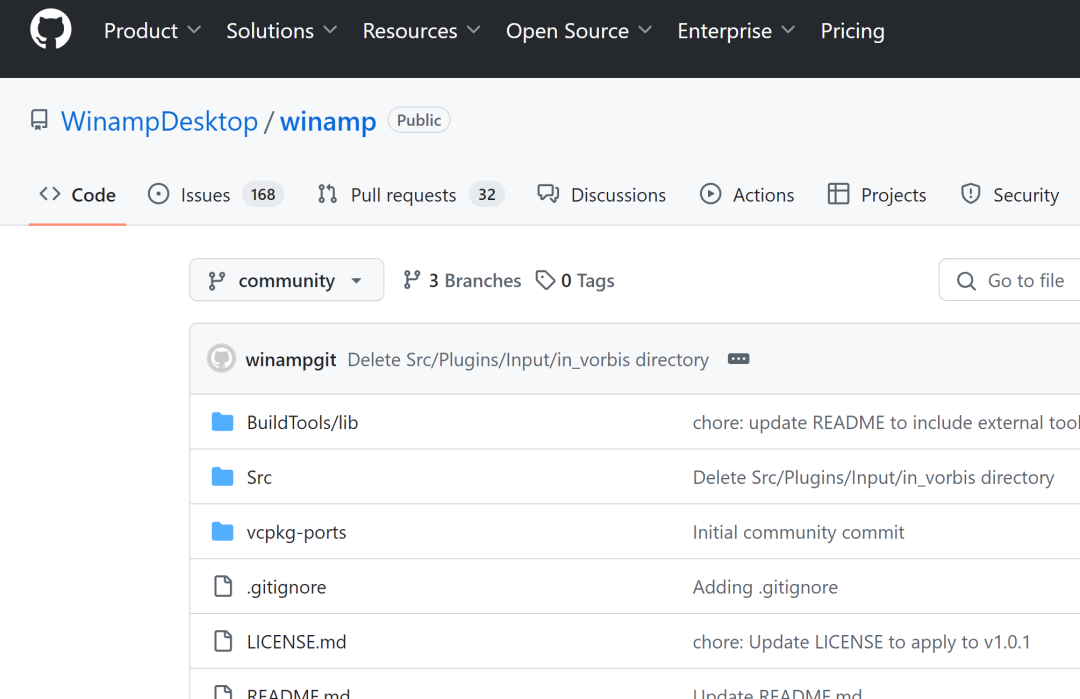
Task: Open the LICENSE.md file
Action: [x=296, y=642]
